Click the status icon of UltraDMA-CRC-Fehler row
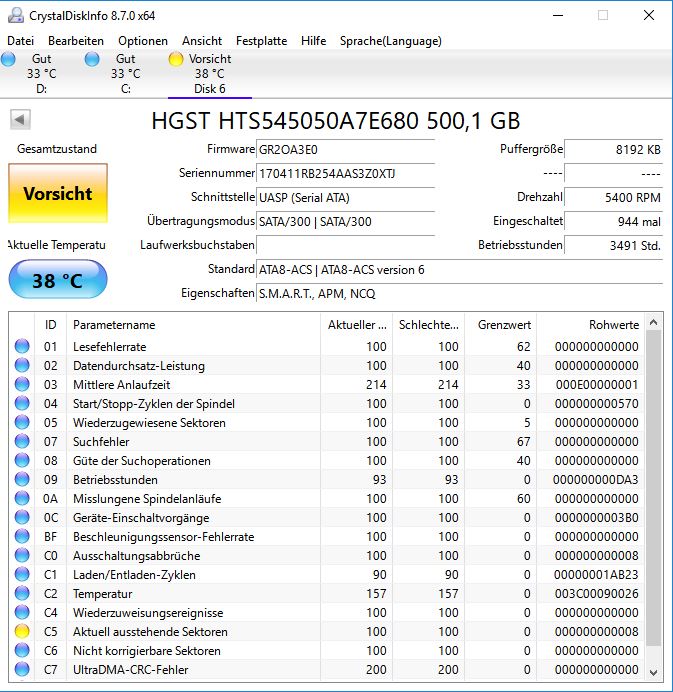The image size is (673, 692). (x=22, y=669)
